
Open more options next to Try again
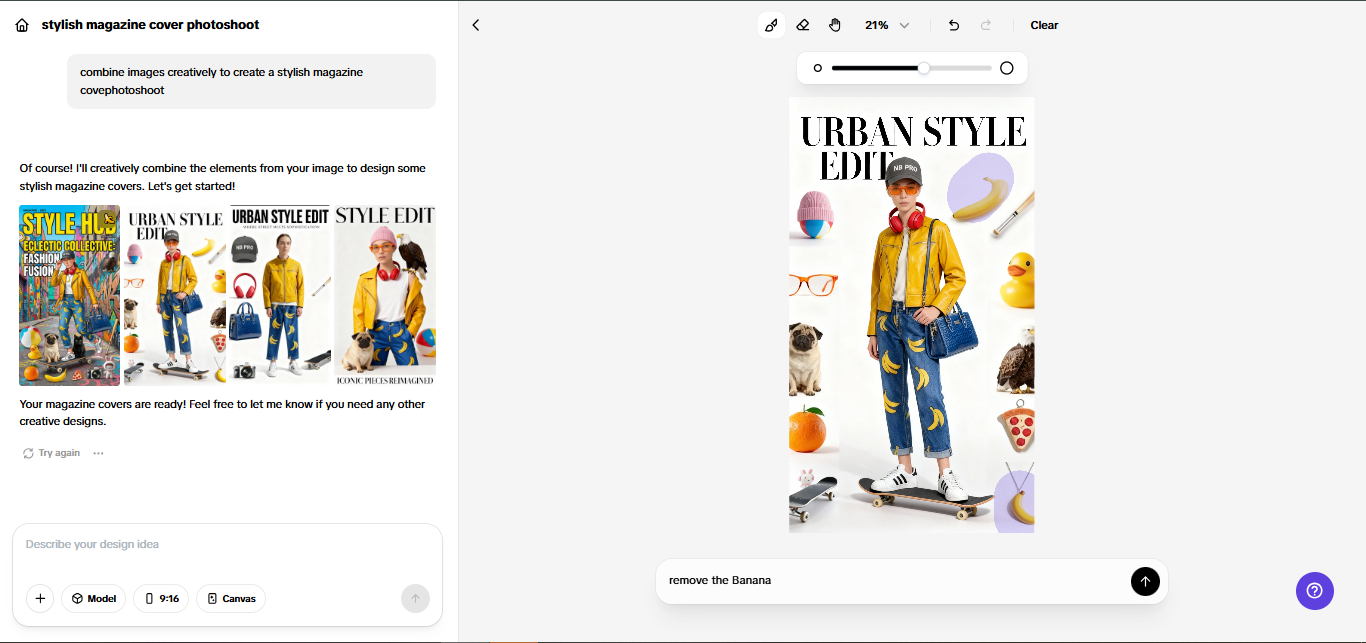98,453
